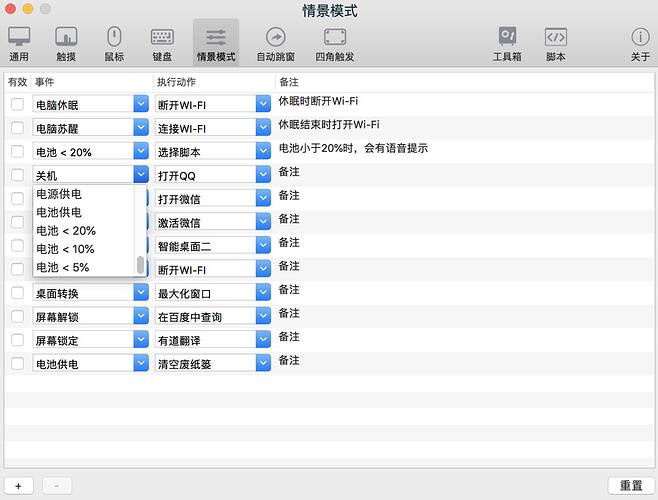Click the 重置 reset button
This screenshot has height=500, width=658.
click(x=631, y=486)
